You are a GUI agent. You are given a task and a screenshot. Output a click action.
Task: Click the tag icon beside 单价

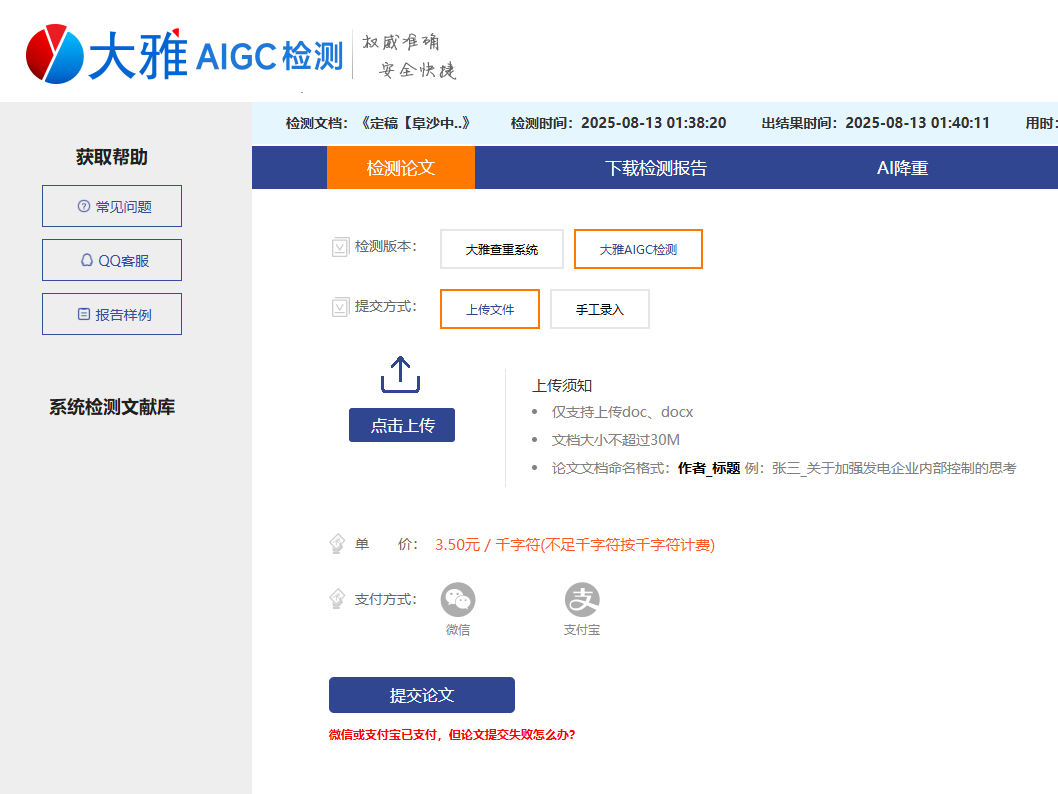[337, 544]
